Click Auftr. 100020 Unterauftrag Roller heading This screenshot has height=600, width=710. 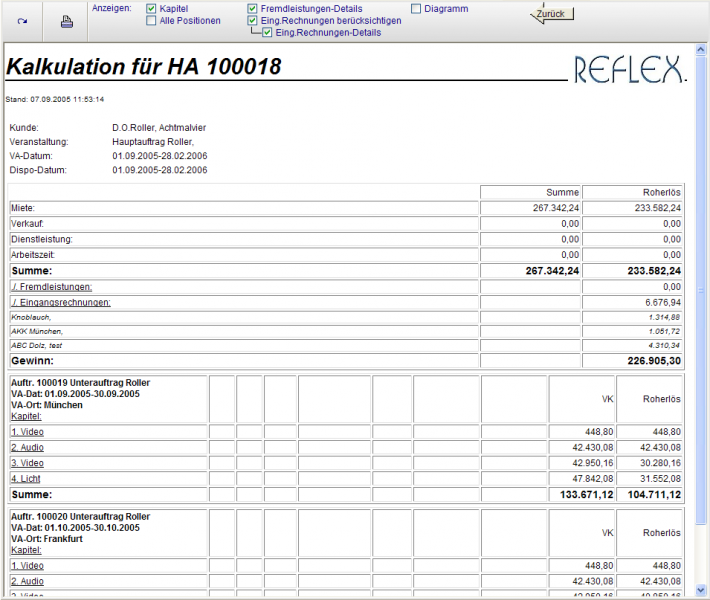click(x=81, y=517)
